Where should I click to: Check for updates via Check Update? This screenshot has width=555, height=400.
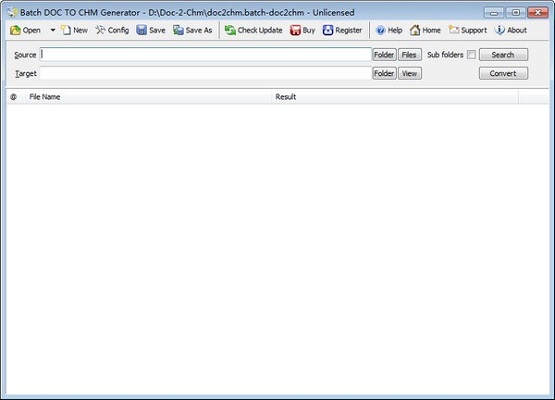pyautogui.click(x=254, y=30)
